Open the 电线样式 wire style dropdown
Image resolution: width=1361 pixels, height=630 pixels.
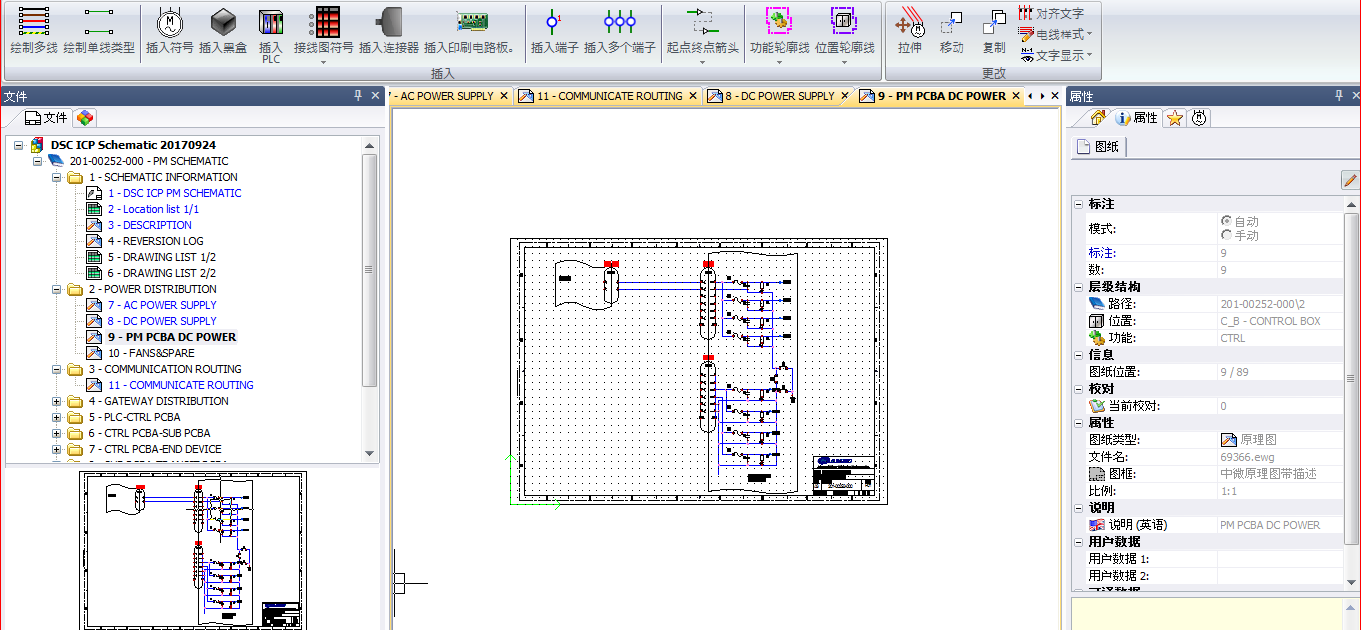click(x=1055, y=34)
